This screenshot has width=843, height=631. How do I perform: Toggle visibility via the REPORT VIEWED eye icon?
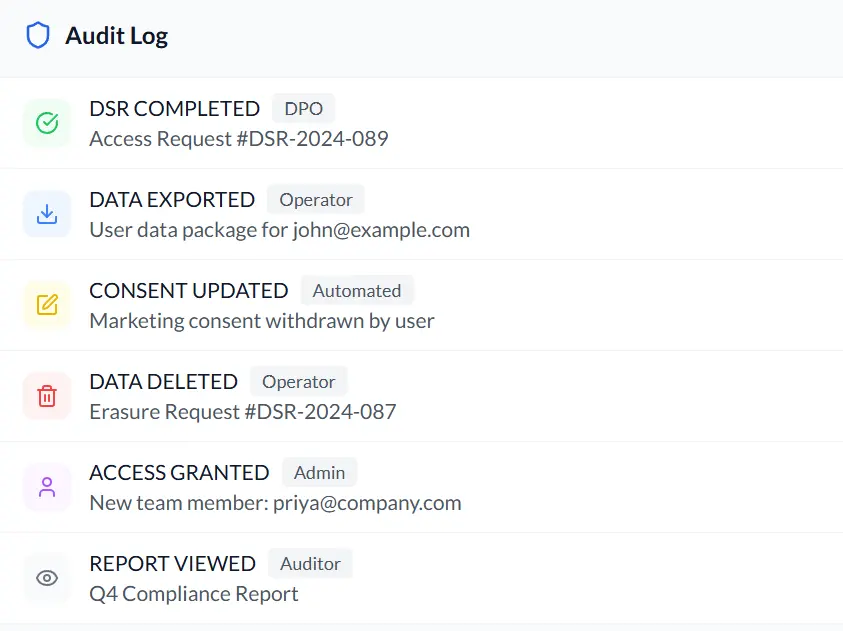[46, 578]
